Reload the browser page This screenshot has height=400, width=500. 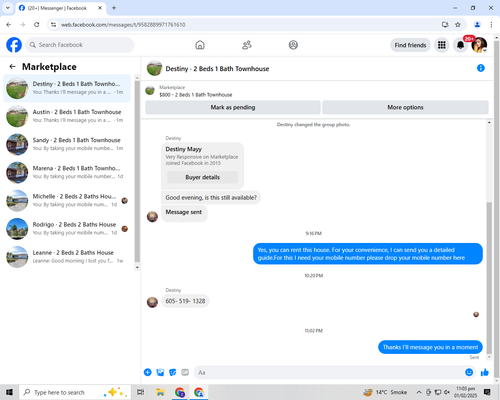pos(37,24)
